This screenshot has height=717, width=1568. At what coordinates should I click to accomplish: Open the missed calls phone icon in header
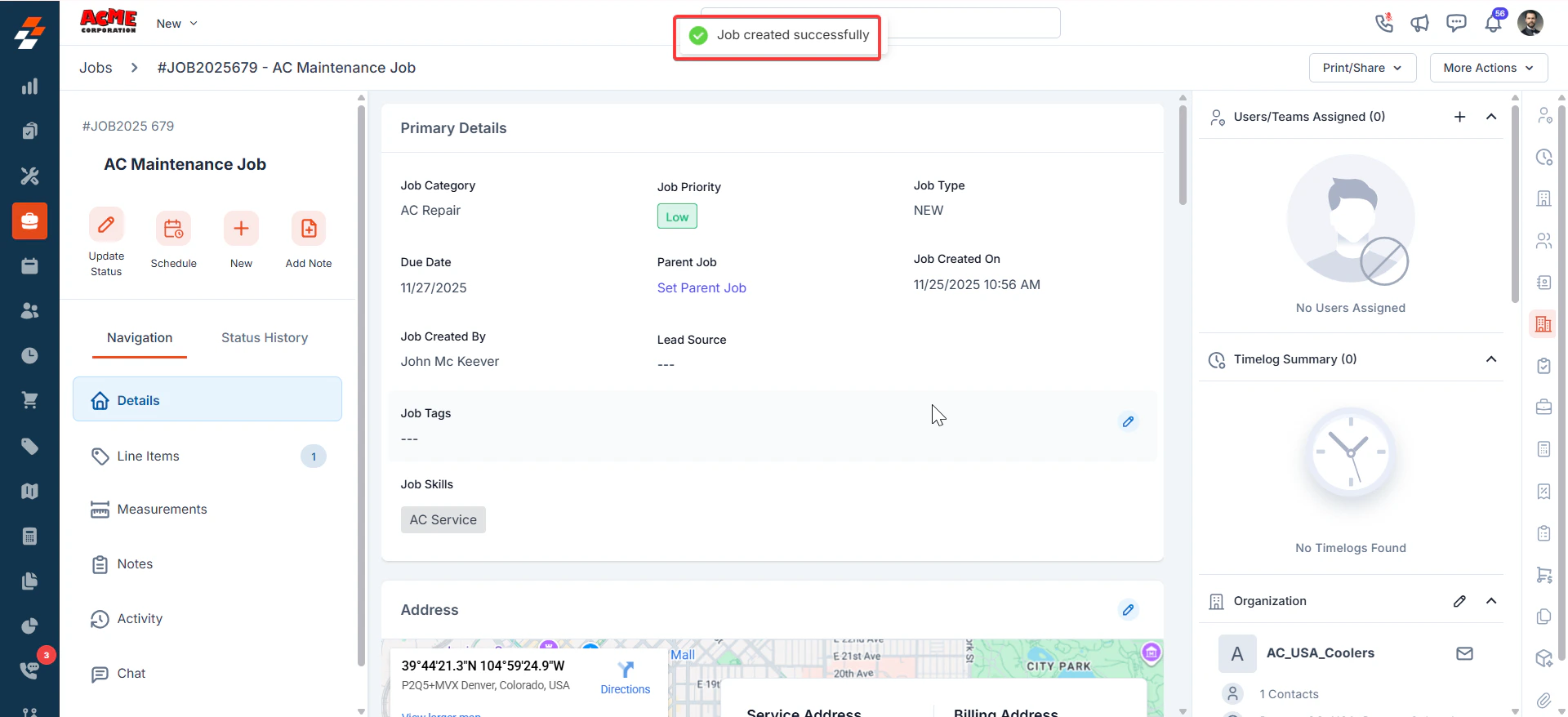point(1383,23)
